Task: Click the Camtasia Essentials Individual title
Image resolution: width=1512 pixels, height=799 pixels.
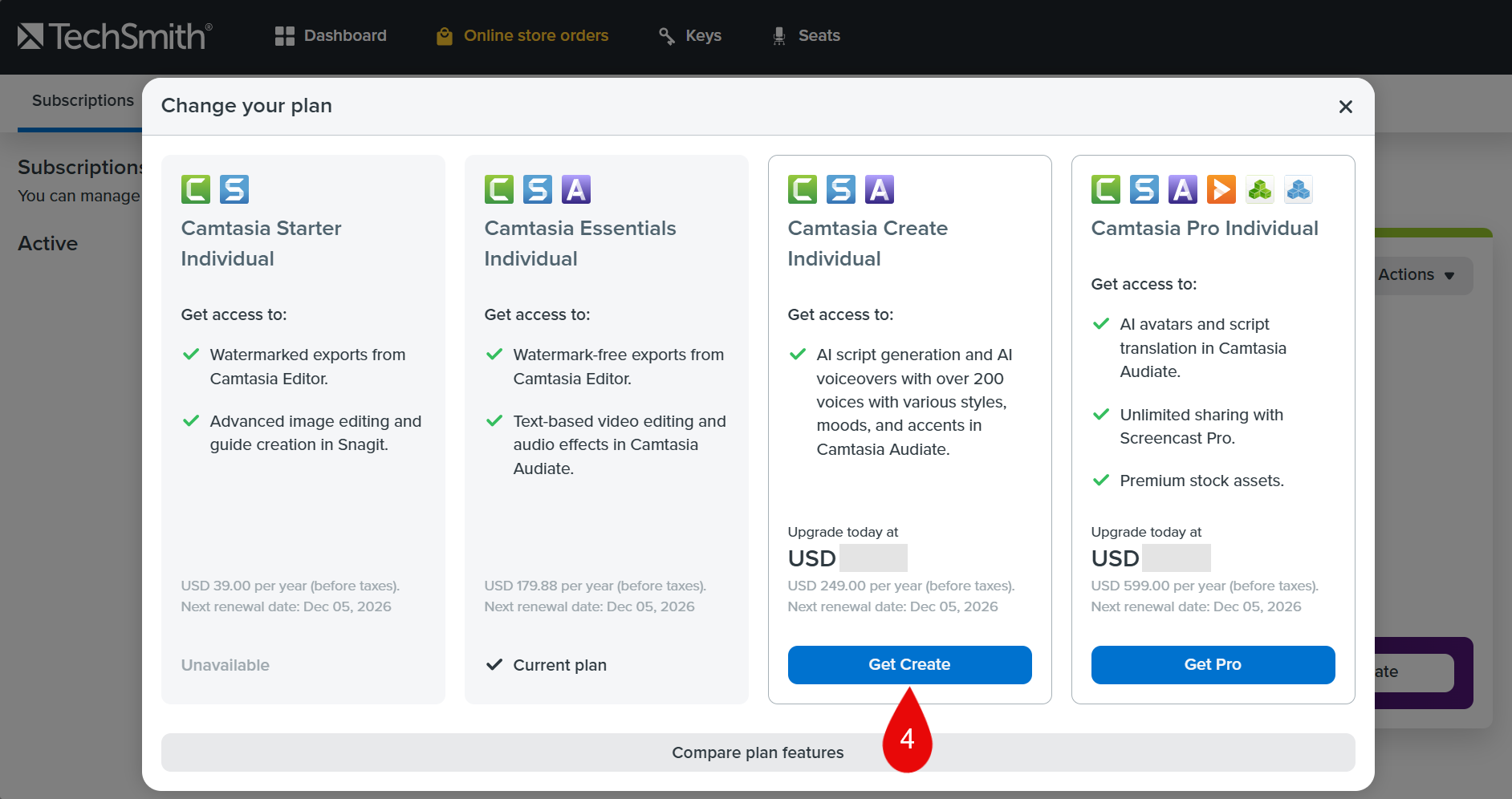Action: (x=580, y=244)
